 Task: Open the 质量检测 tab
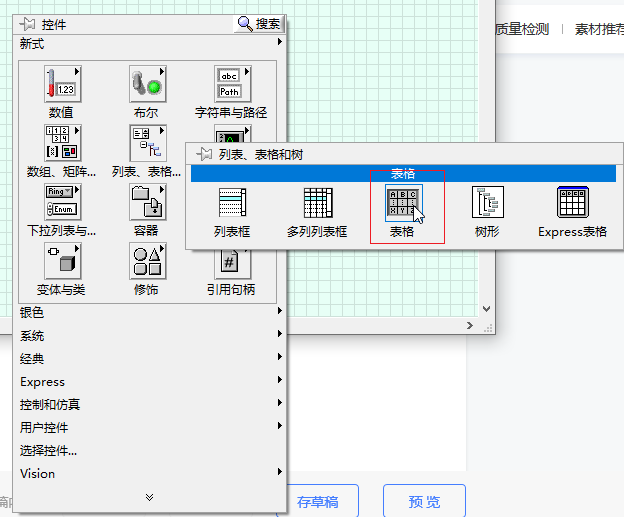(522, 29)
